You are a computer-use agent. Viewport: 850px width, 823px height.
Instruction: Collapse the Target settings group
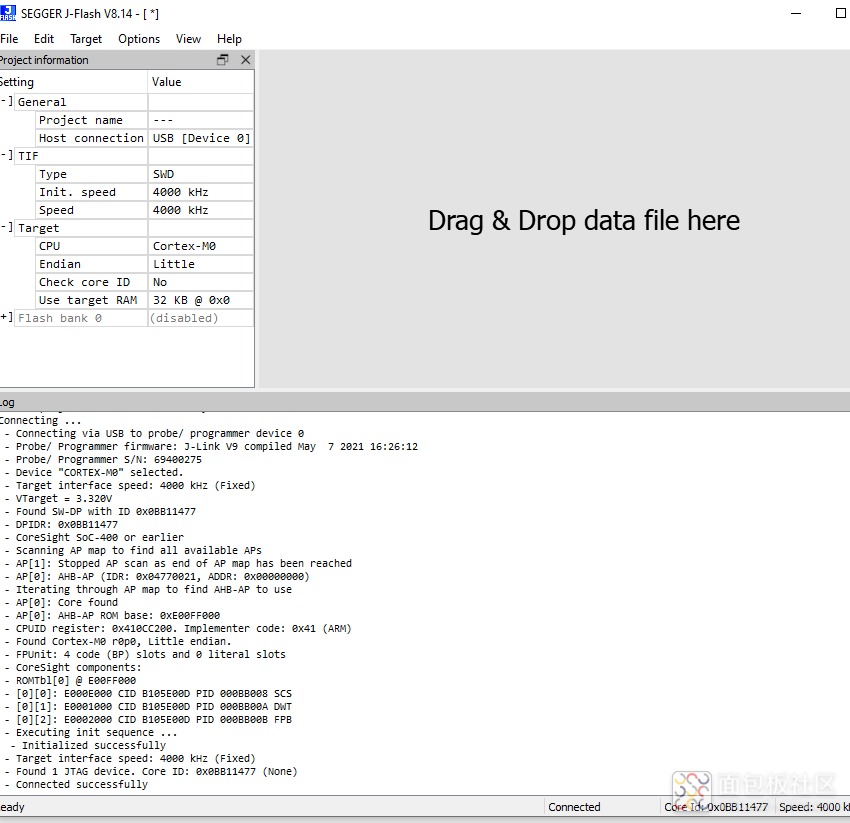[x=6, y=228]
